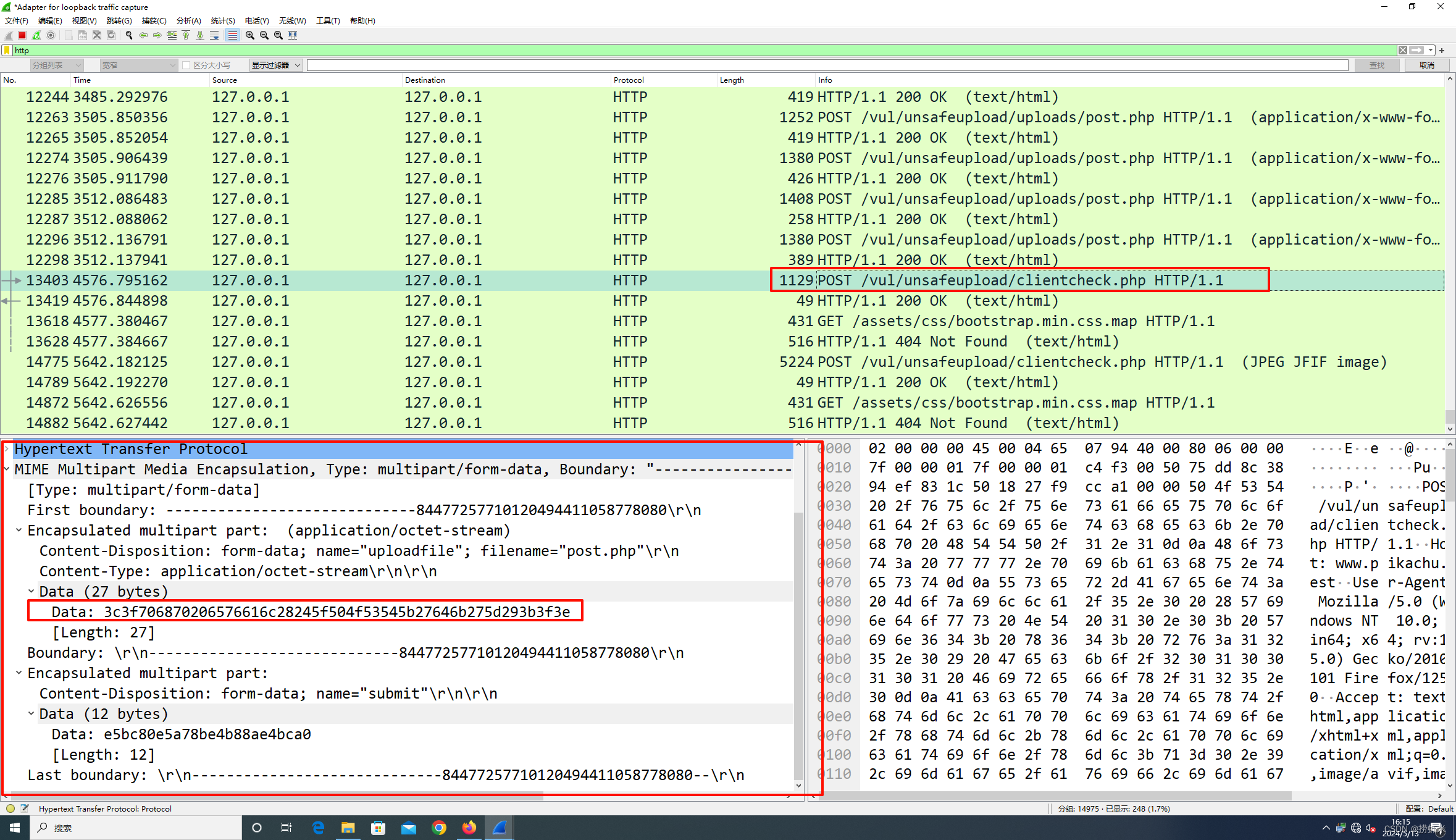This screenshot has width=1456, height=840.
Task: Open the 捕获(C) menu
Action: 154,21
